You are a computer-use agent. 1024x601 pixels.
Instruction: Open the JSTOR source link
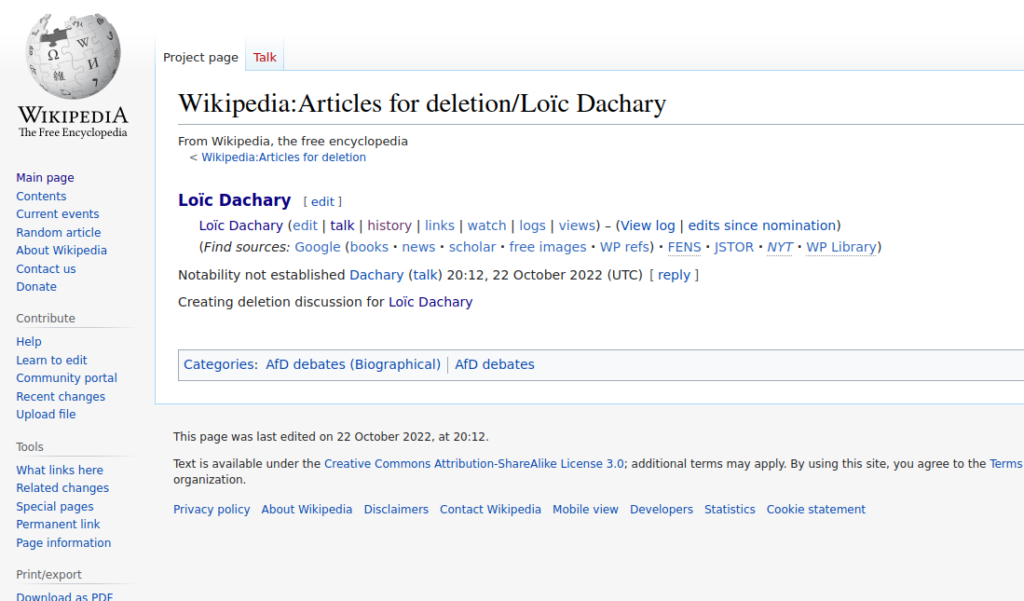[x=733, y=247]
